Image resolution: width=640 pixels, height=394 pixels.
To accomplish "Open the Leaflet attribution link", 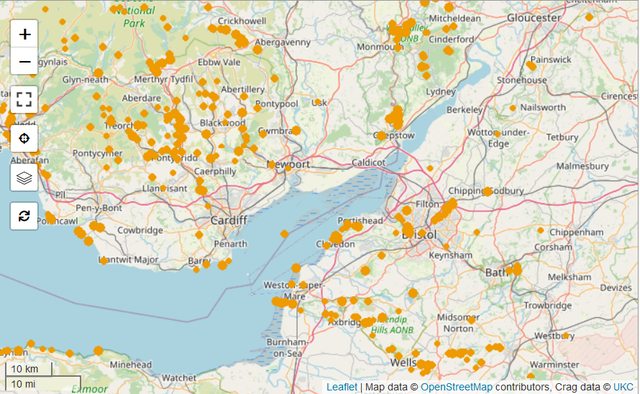I will click(342, 387).
